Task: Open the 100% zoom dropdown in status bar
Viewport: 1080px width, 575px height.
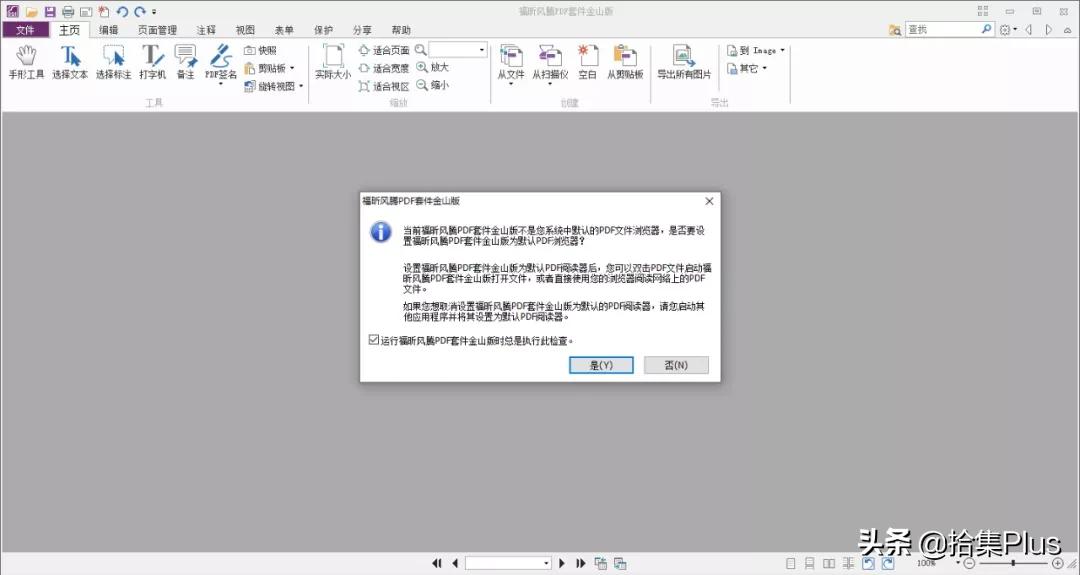Action: pyautogui.click(x=958, y=563)
